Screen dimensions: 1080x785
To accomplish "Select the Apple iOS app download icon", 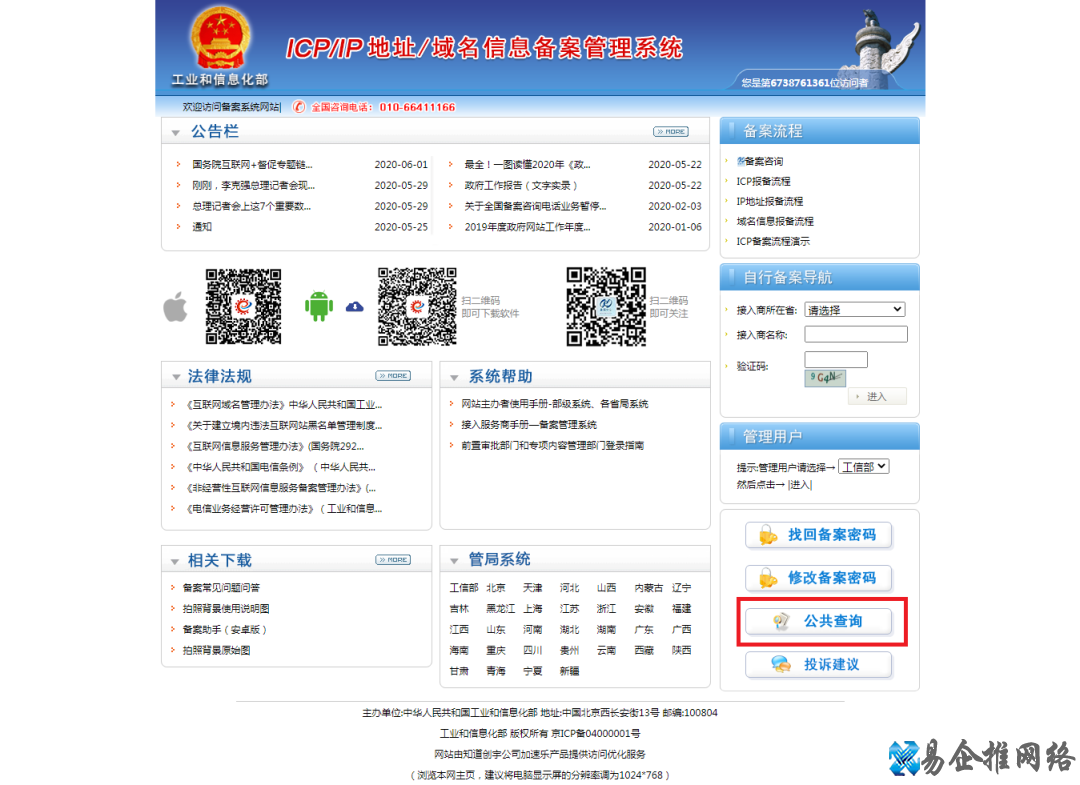I will click(176, 307).
